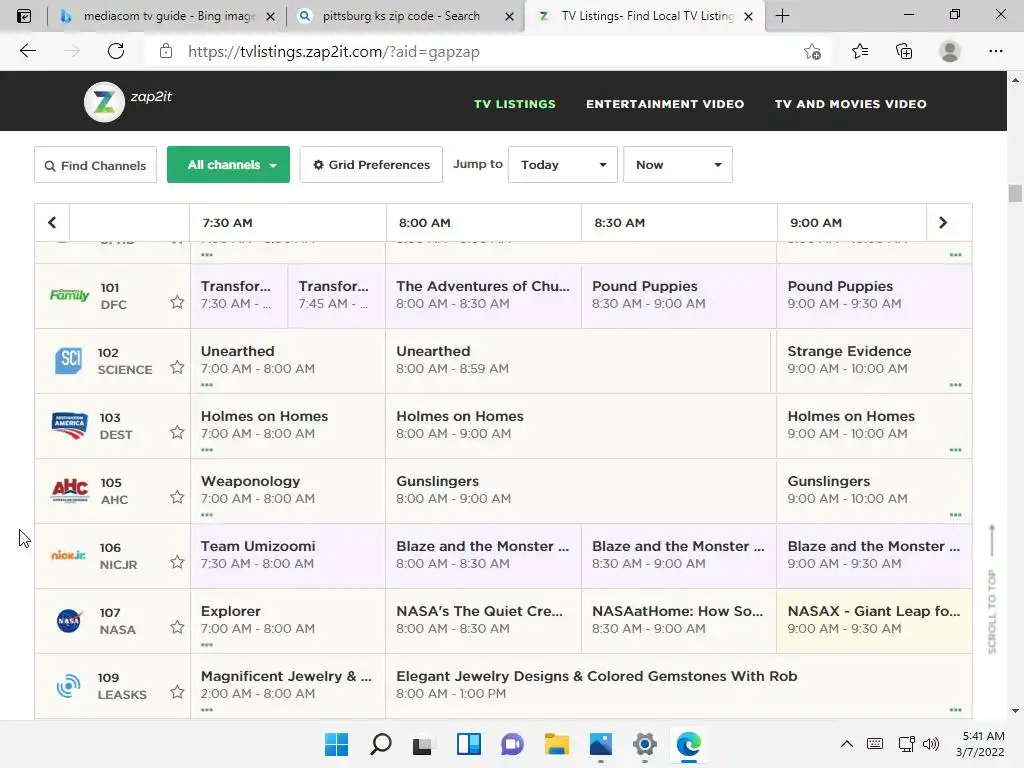Open Discovery Family channel logo
The height and width of the screenshot is (768, 1024).
(69, 295)
